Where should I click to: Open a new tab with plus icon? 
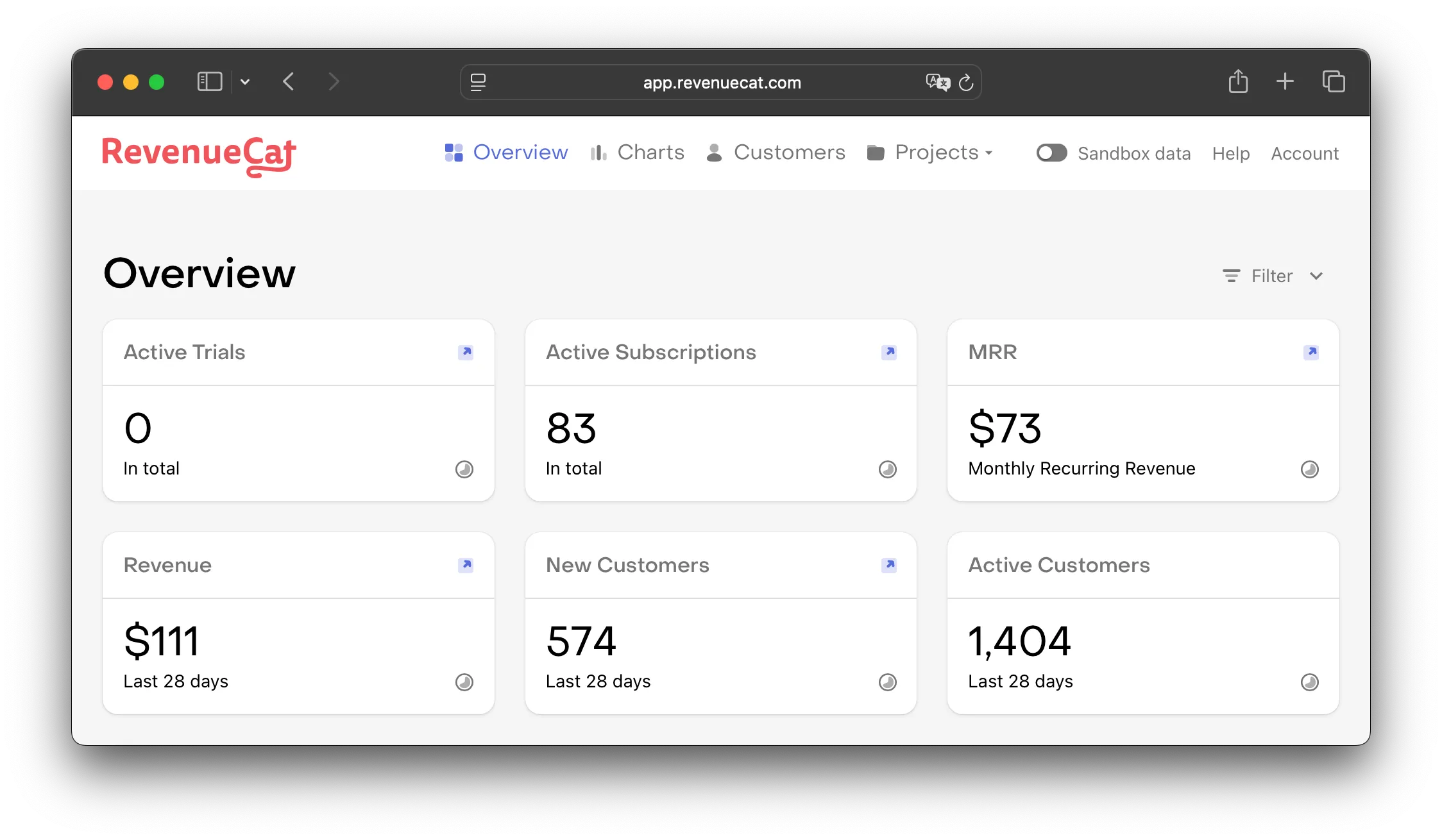click(1285, 81)
